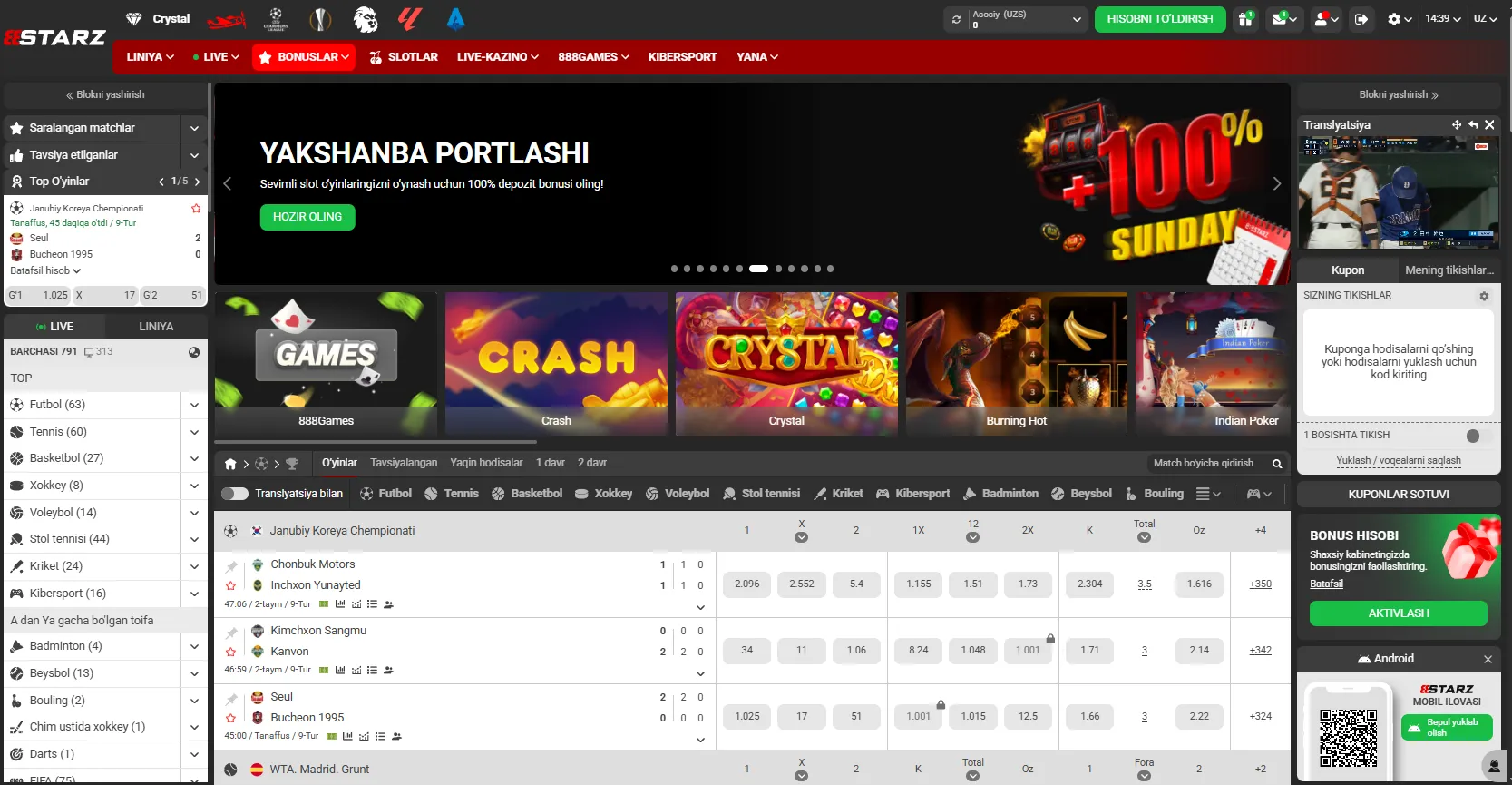This screenshot has width=1512, height=785.
Task: Open the KIBERSPORT menu item
Action: pos(682,57)
